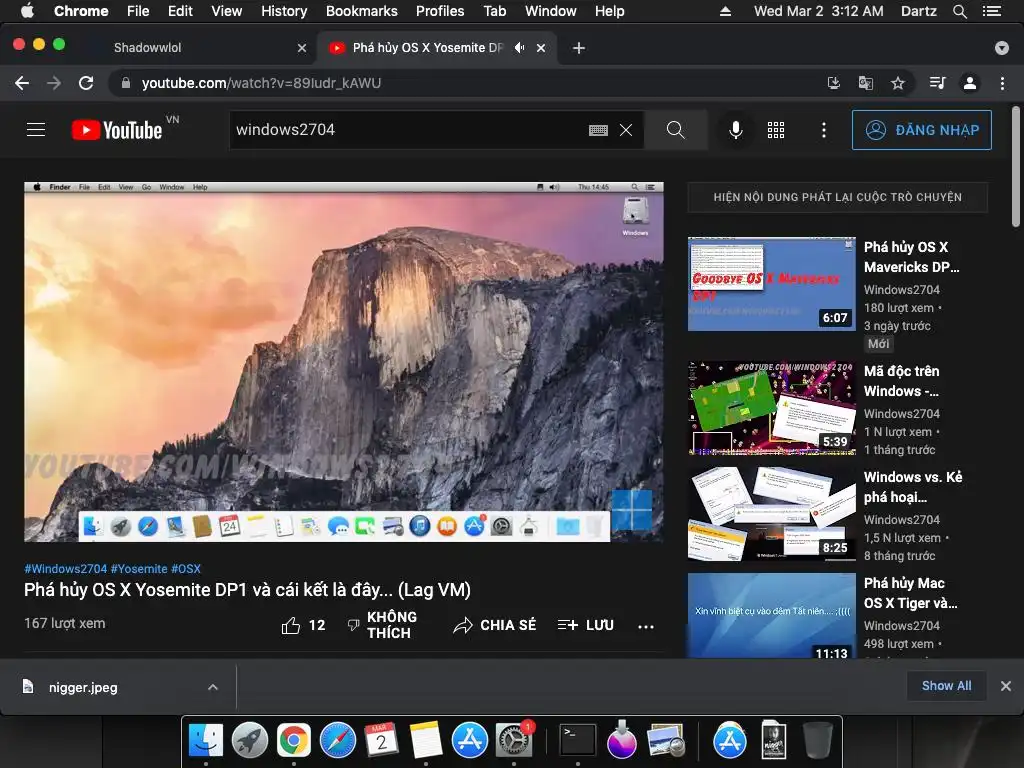The height and width of the screenshot is (768, 1024).
Task: Bookmark this page with the star
Action: 898,83
